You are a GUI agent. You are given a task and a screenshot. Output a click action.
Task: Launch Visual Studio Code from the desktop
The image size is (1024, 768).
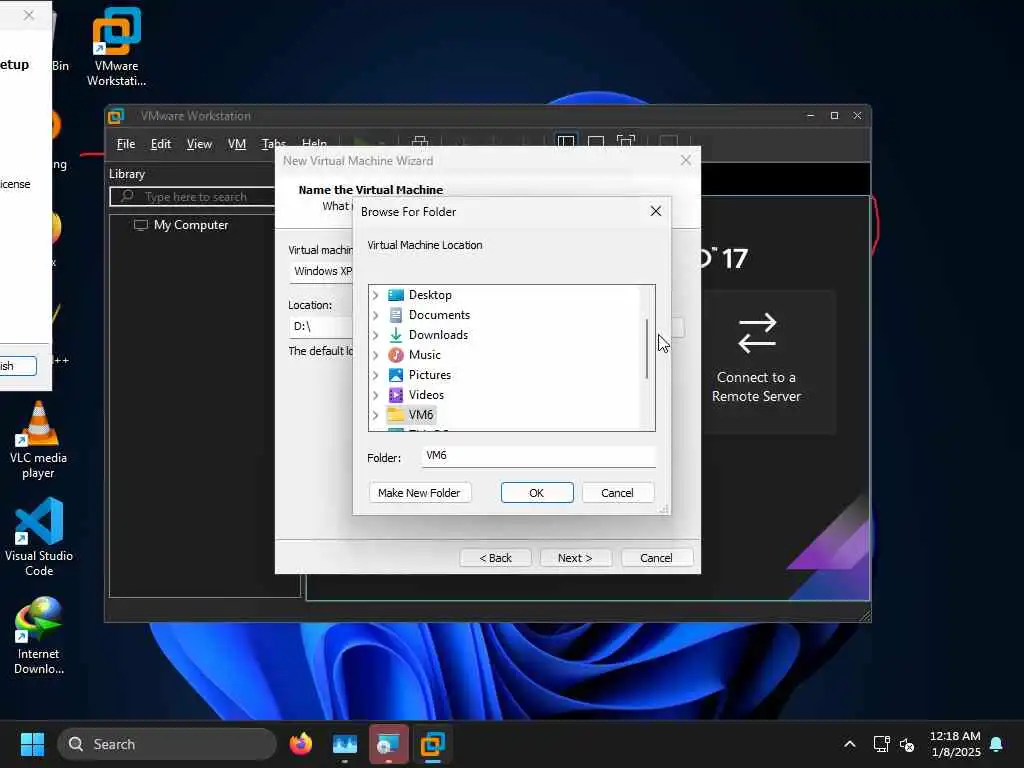point(39,537)
